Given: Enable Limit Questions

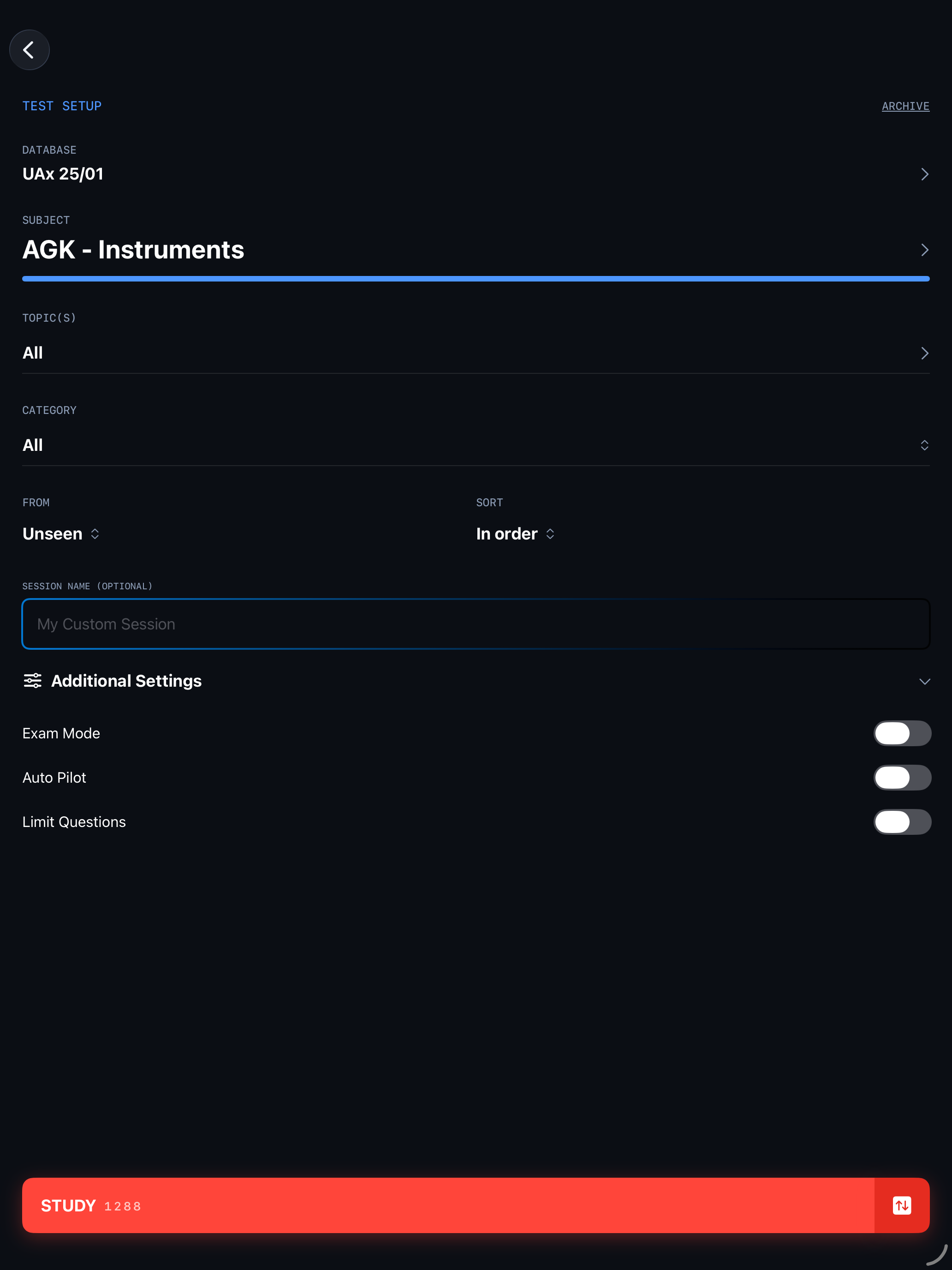Looking at the screenshot, I should tap(902, 821).
